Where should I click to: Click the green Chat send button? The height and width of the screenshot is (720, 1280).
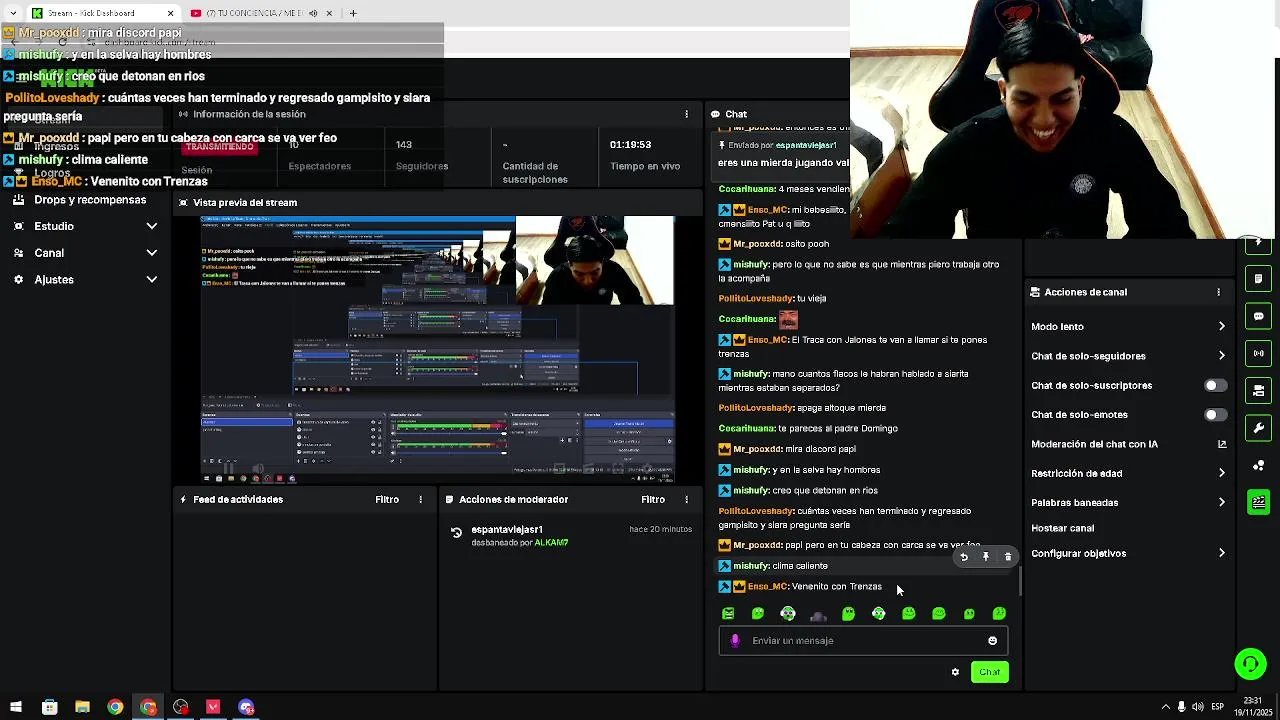pyautogui.click(x=989, y=672)
